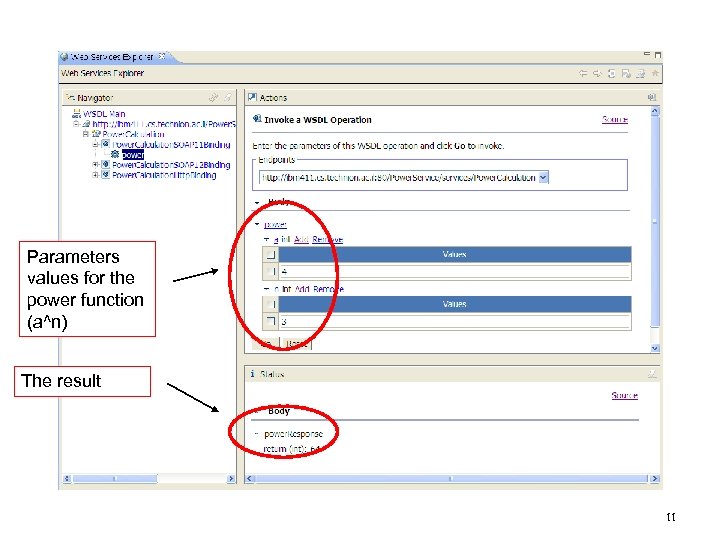The height and width of the screenshot is (540, 720).
Task: Click the second icon in Navigator header
Action: [227, 97]
